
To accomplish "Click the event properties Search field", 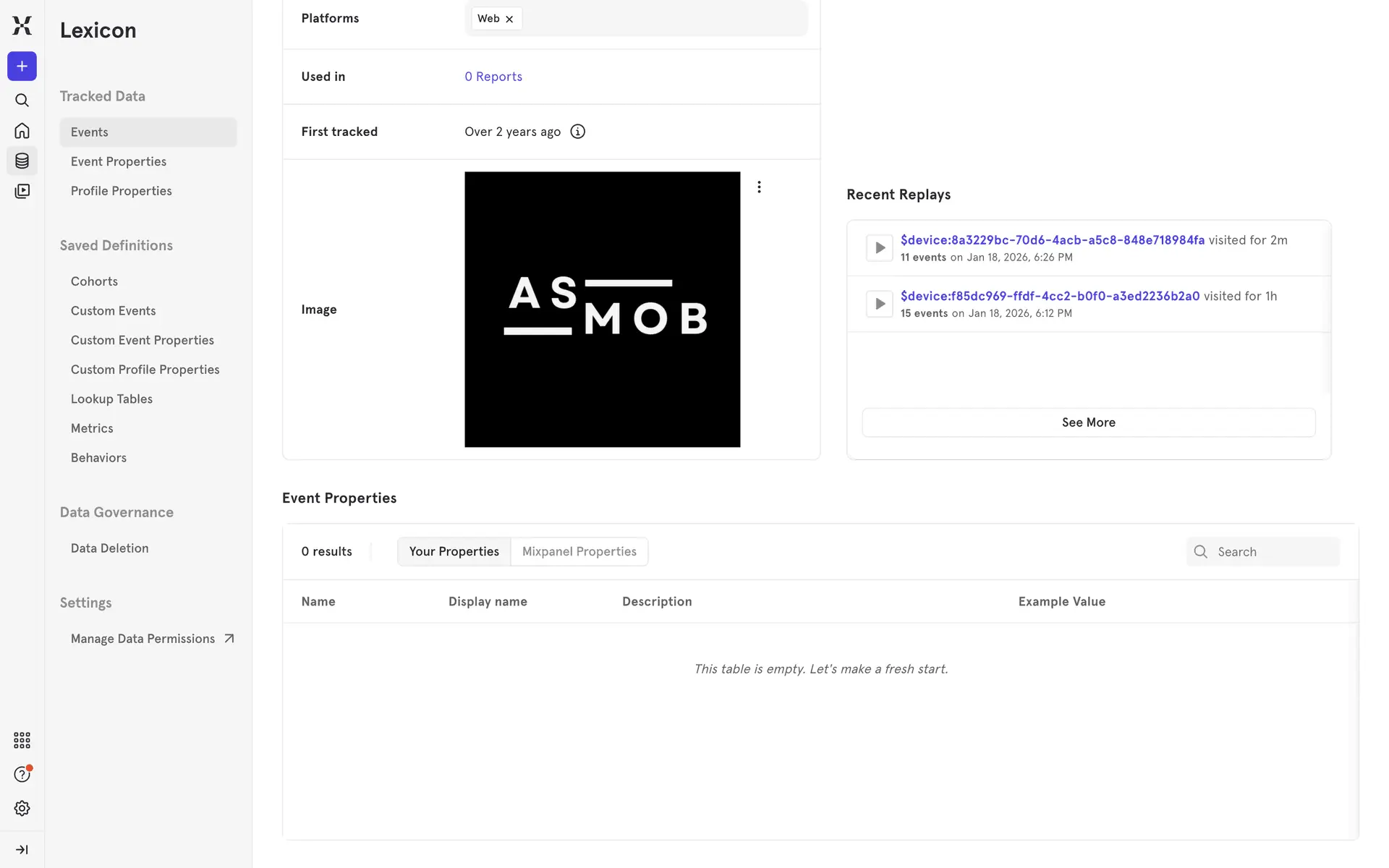I will tap(1273, 552).
